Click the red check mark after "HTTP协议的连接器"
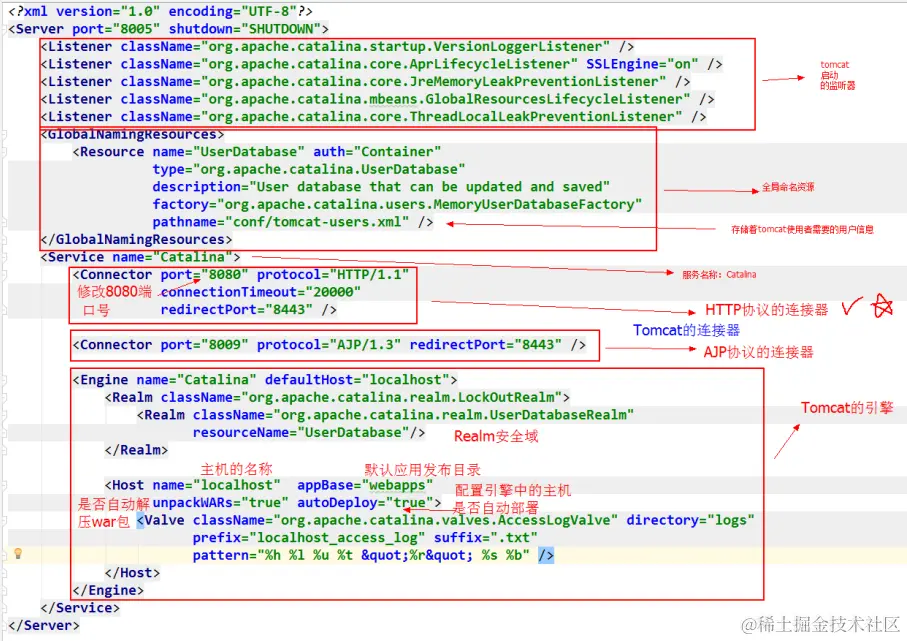The width and height of the screenshot is (907, 641). (x=849, y=307)
